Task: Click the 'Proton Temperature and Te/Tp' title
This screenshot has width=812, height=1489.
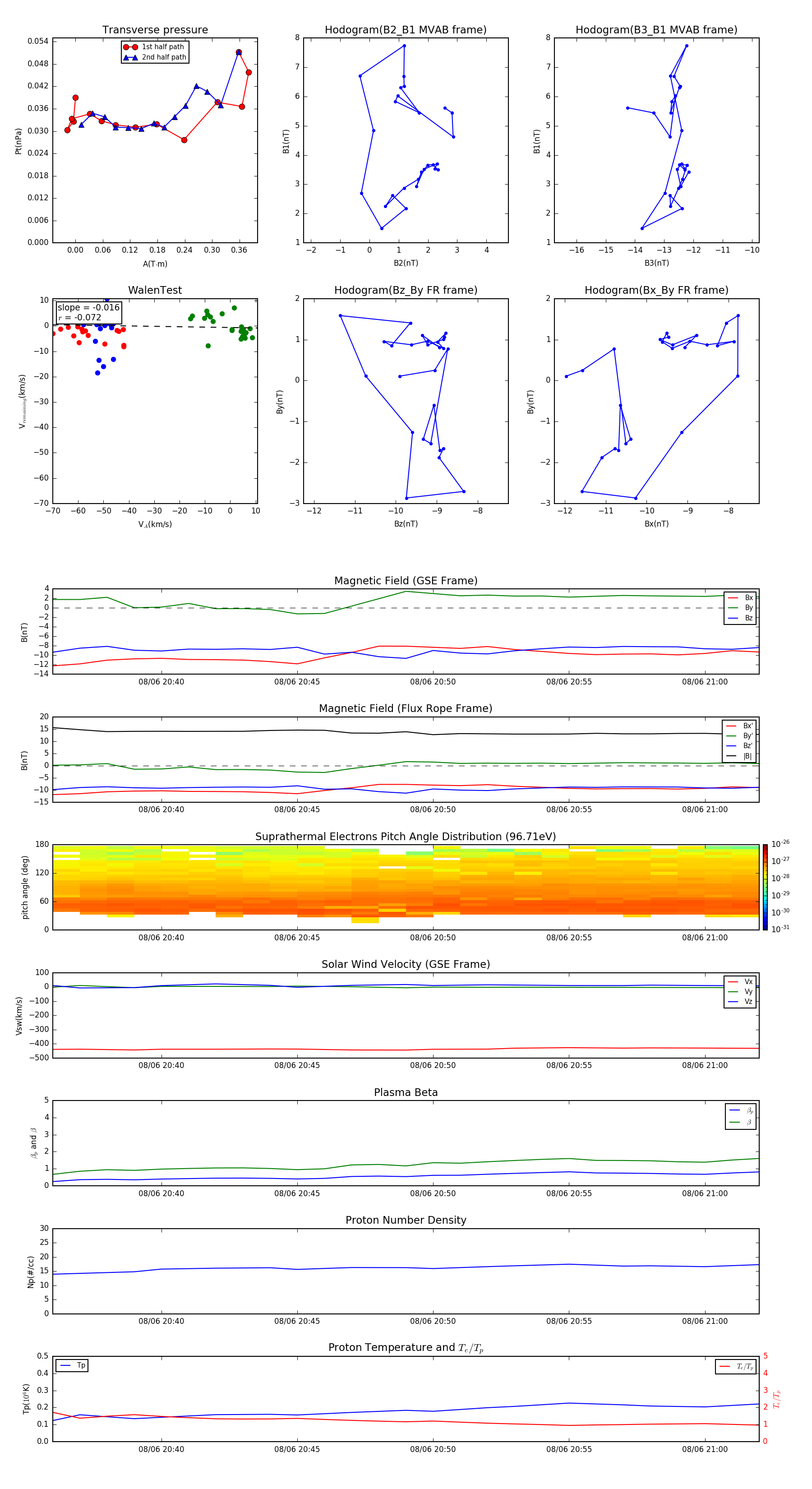Action: click(x=406, y=1348)
